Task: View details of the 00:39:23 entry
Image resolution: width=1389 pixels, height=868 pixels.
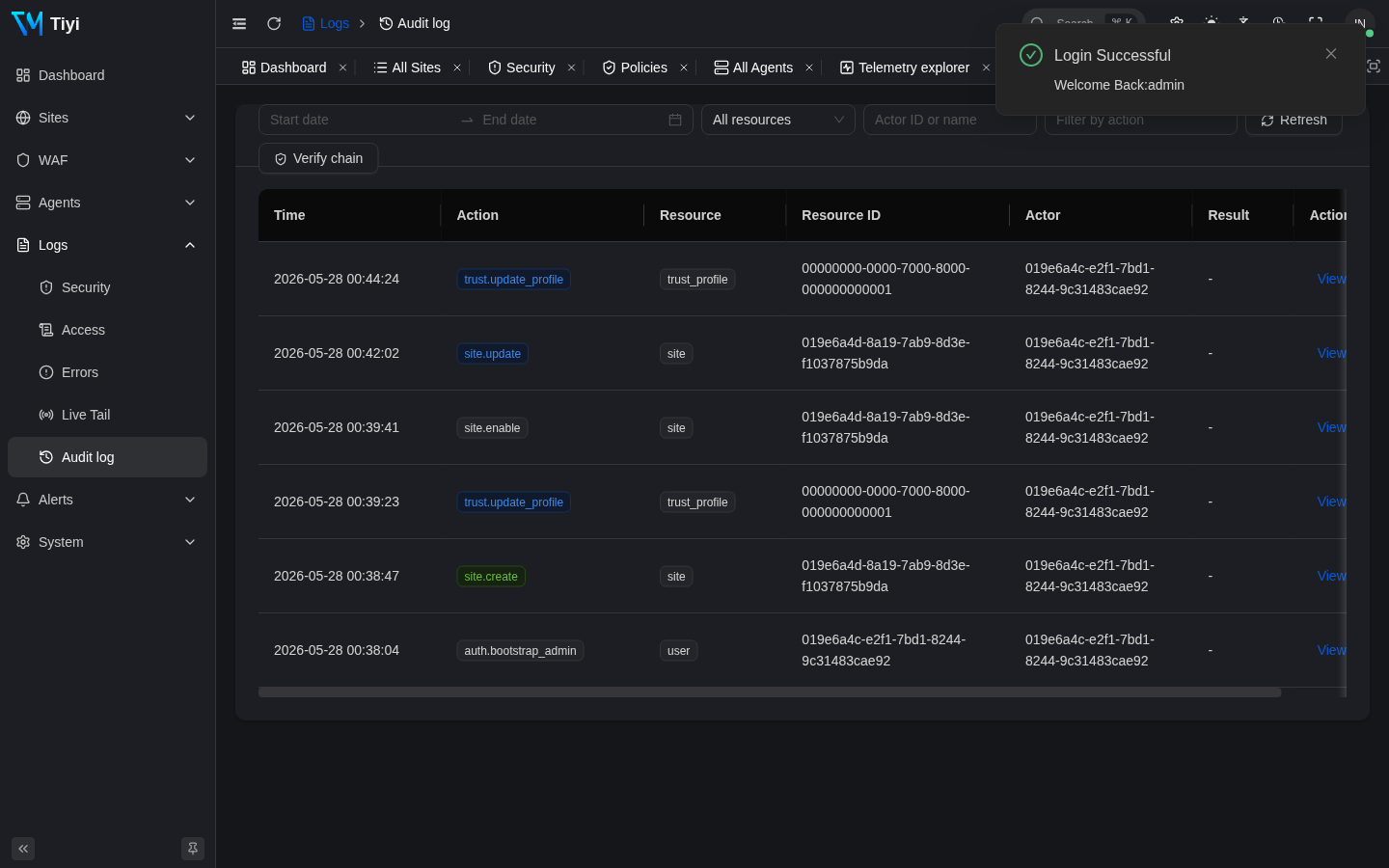Action: pyautogui.click(x=1331, y=502)
